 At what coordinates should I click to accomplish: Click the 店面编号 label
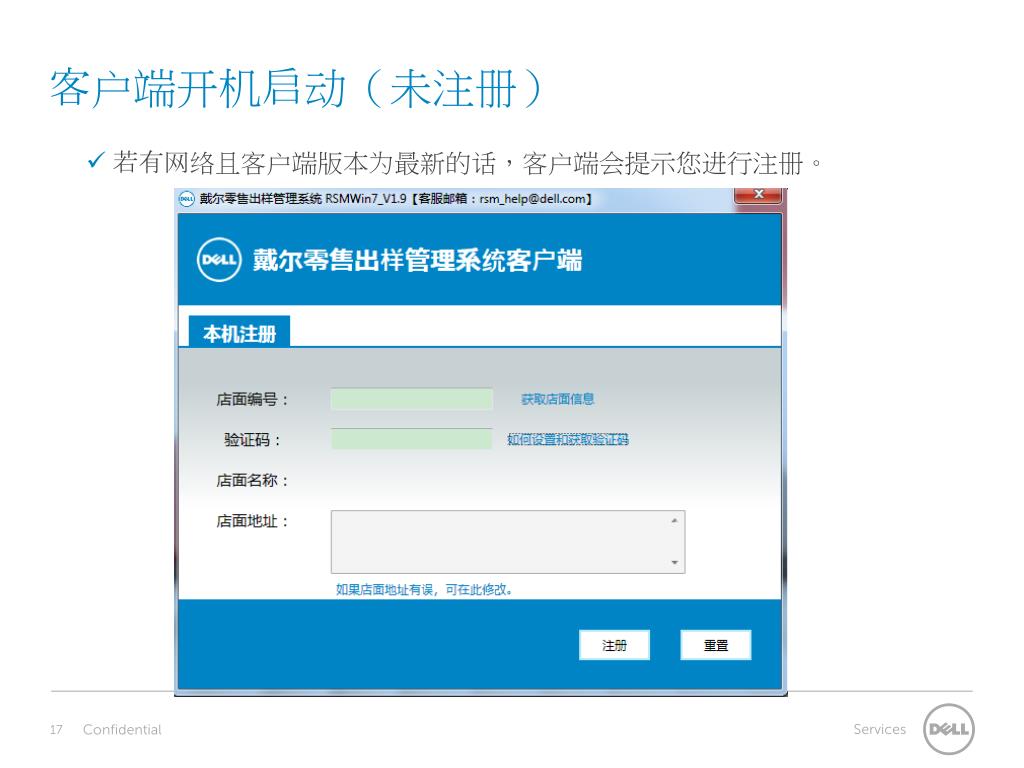[x=253, y=399]
